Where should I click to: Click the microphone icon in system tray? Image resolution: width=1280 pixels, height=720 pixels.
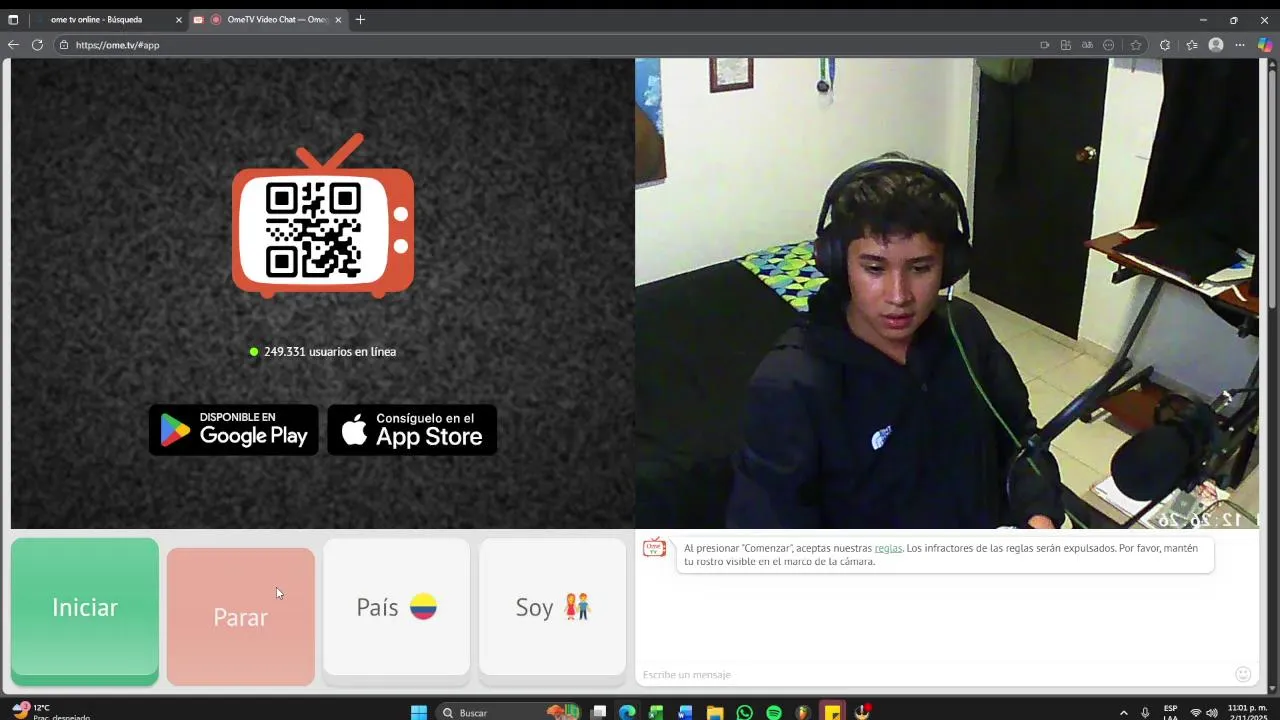pos(1145,712)
